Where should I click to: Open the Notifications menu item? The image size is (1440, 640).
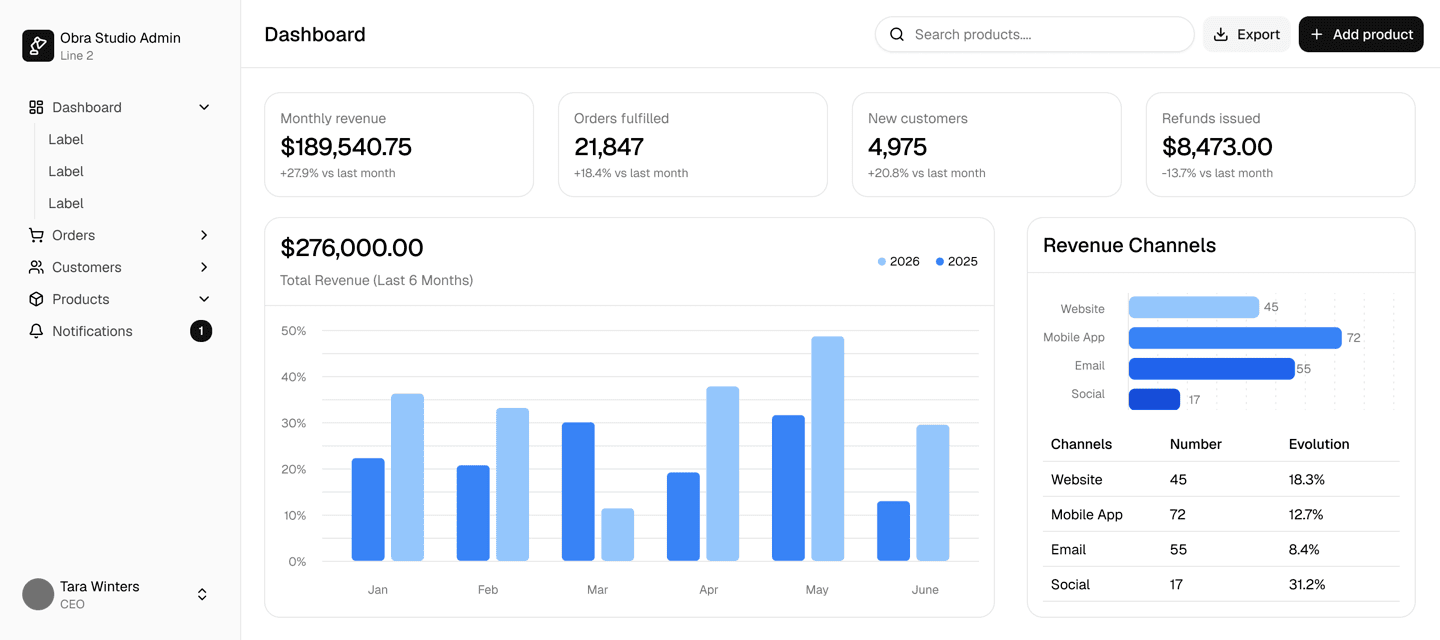tap(92, 331)
